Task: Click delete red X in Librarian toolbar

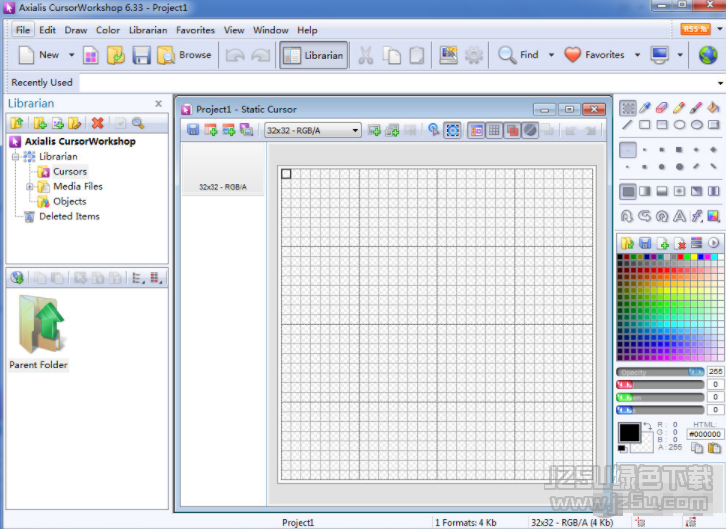Action: click(97, 123)
